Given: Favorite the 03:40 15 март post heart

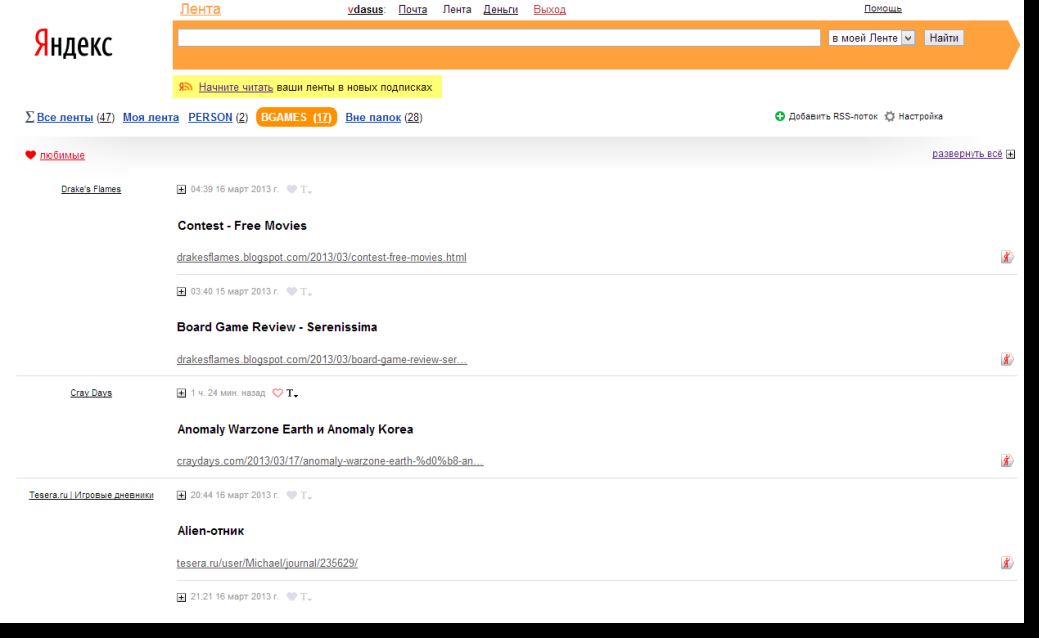Looking at the screenshot, I should tap(291, 292).
